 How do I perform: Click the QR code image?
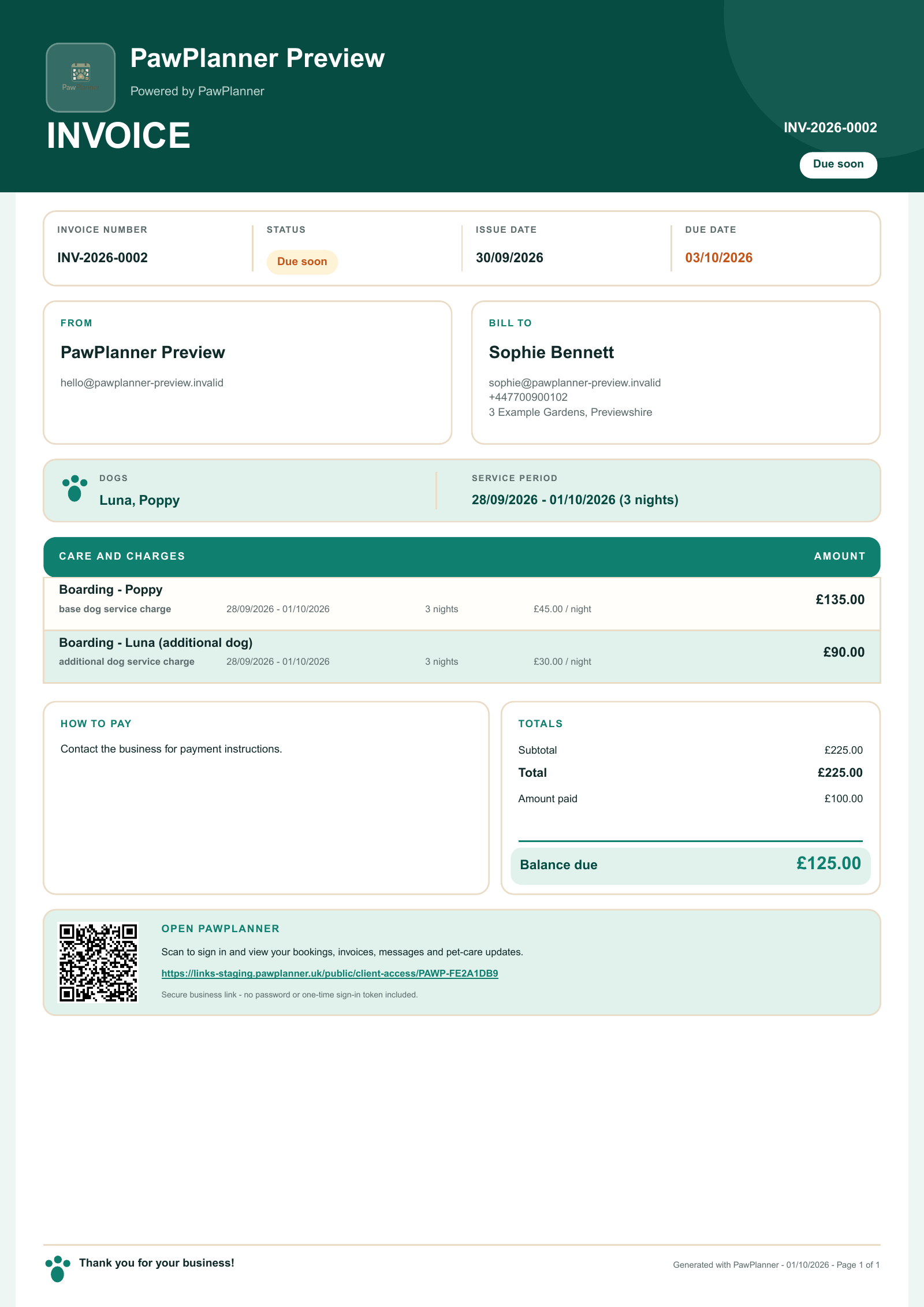[98, 962]
